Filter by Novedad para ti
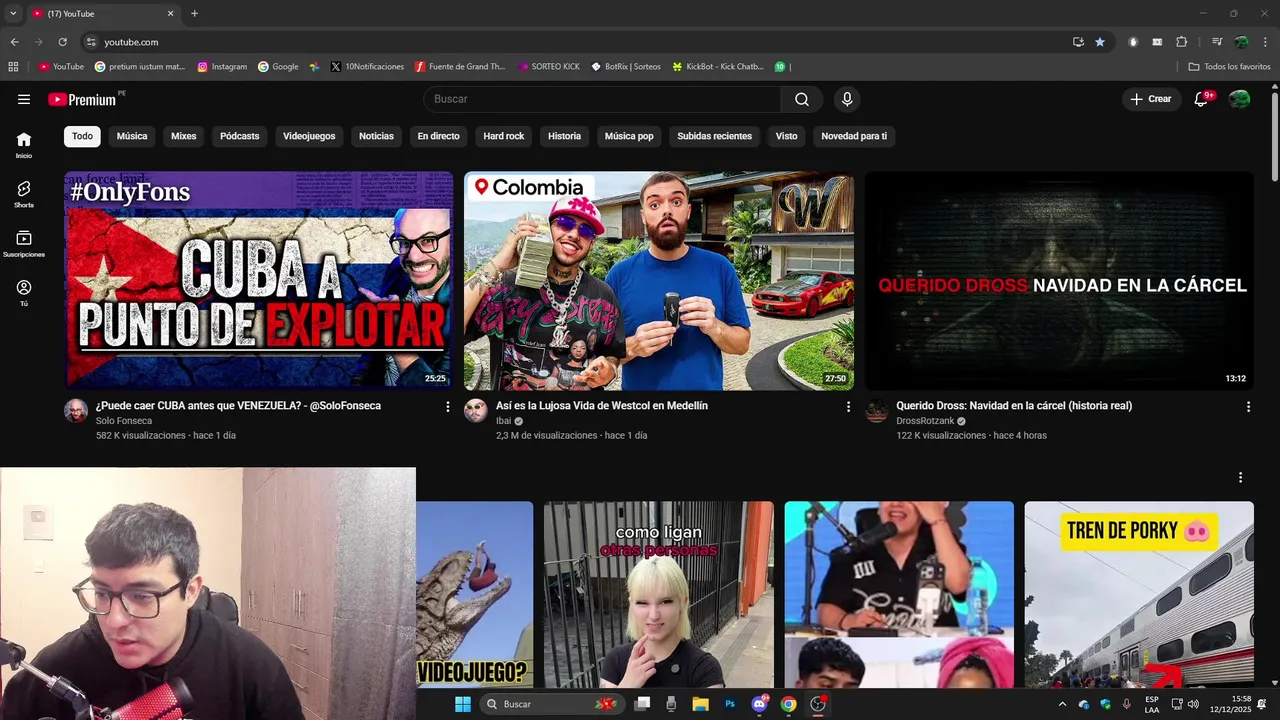This screenshot has width=1280, height=720. click(854, 136)
